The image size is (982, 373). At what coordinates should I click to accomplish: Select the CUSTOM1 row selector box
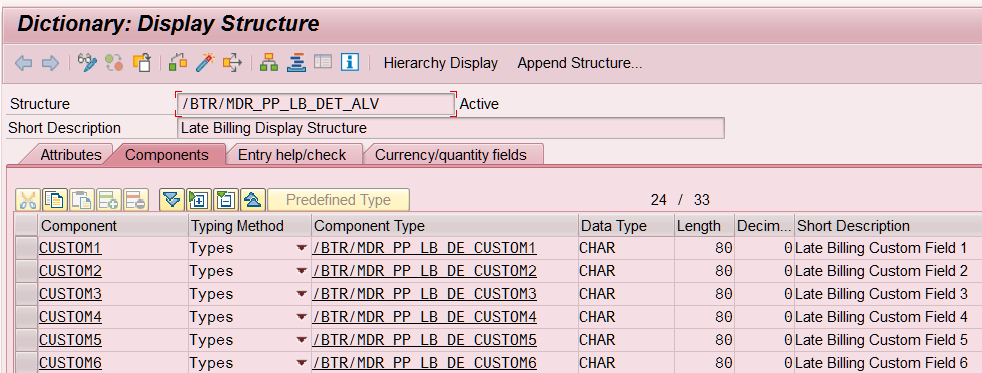(26, 248)
